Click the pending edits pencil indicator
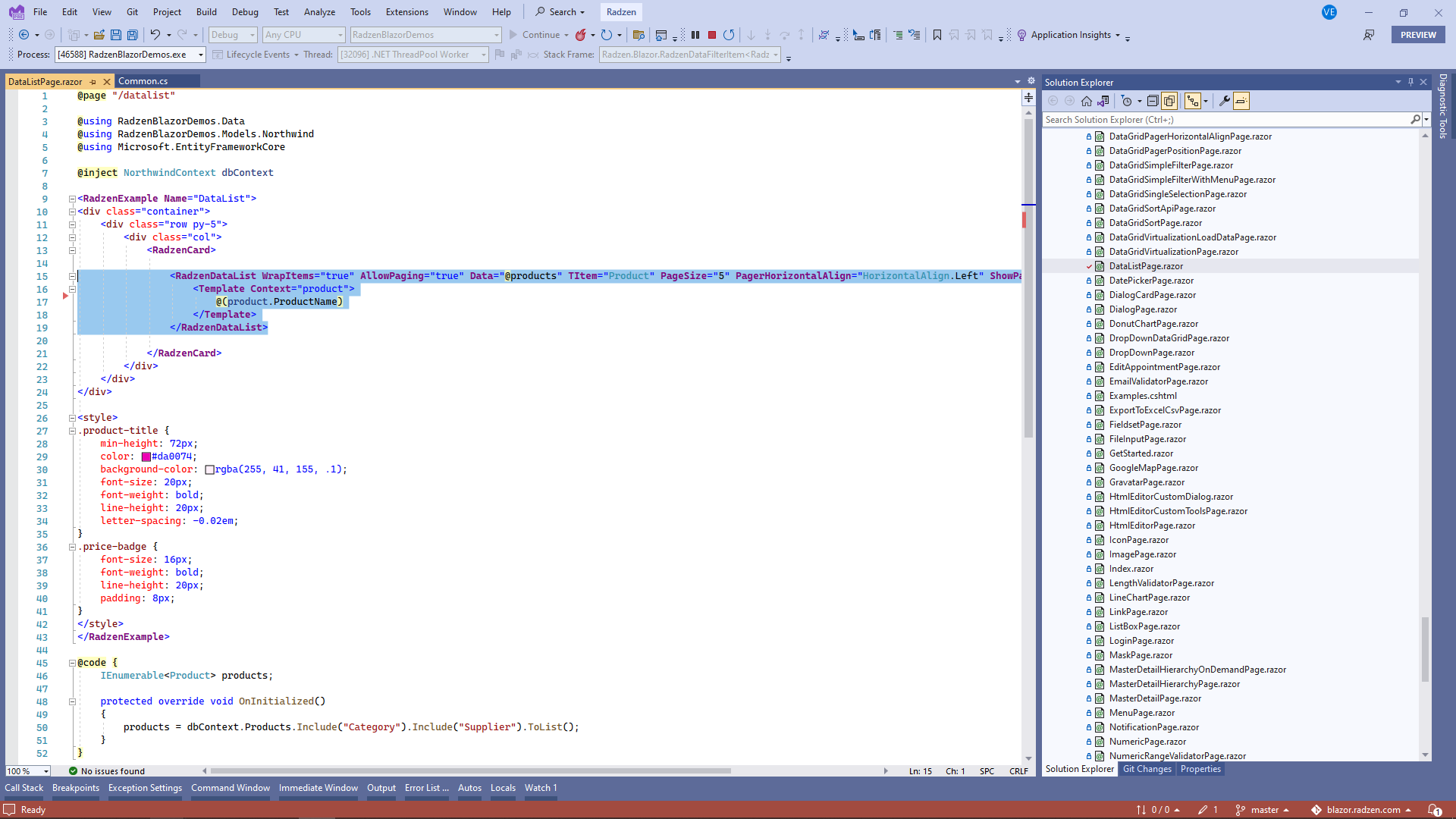This screenshot has width=1456, height=819. tap(1208, 810)
